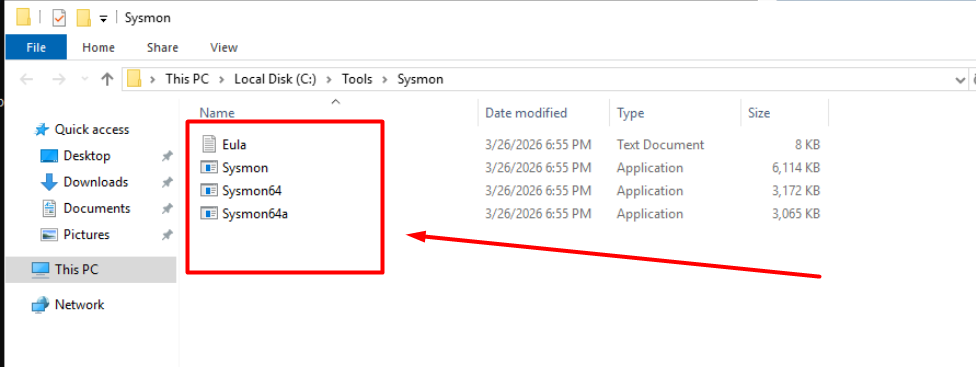Select This PC in the navigation pane

[x=91, y=269]
